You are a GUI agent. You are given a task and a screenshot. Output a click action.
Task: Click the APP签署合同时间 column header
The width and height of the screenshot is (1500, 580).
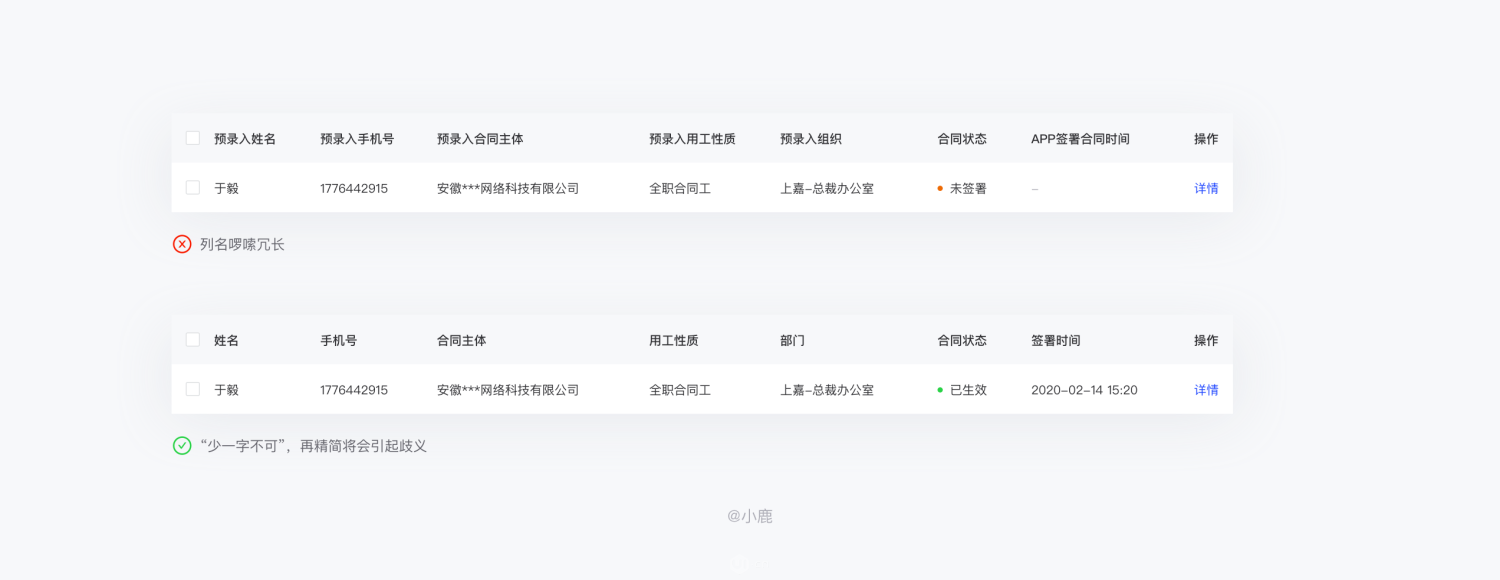(x=1080, y=139)
